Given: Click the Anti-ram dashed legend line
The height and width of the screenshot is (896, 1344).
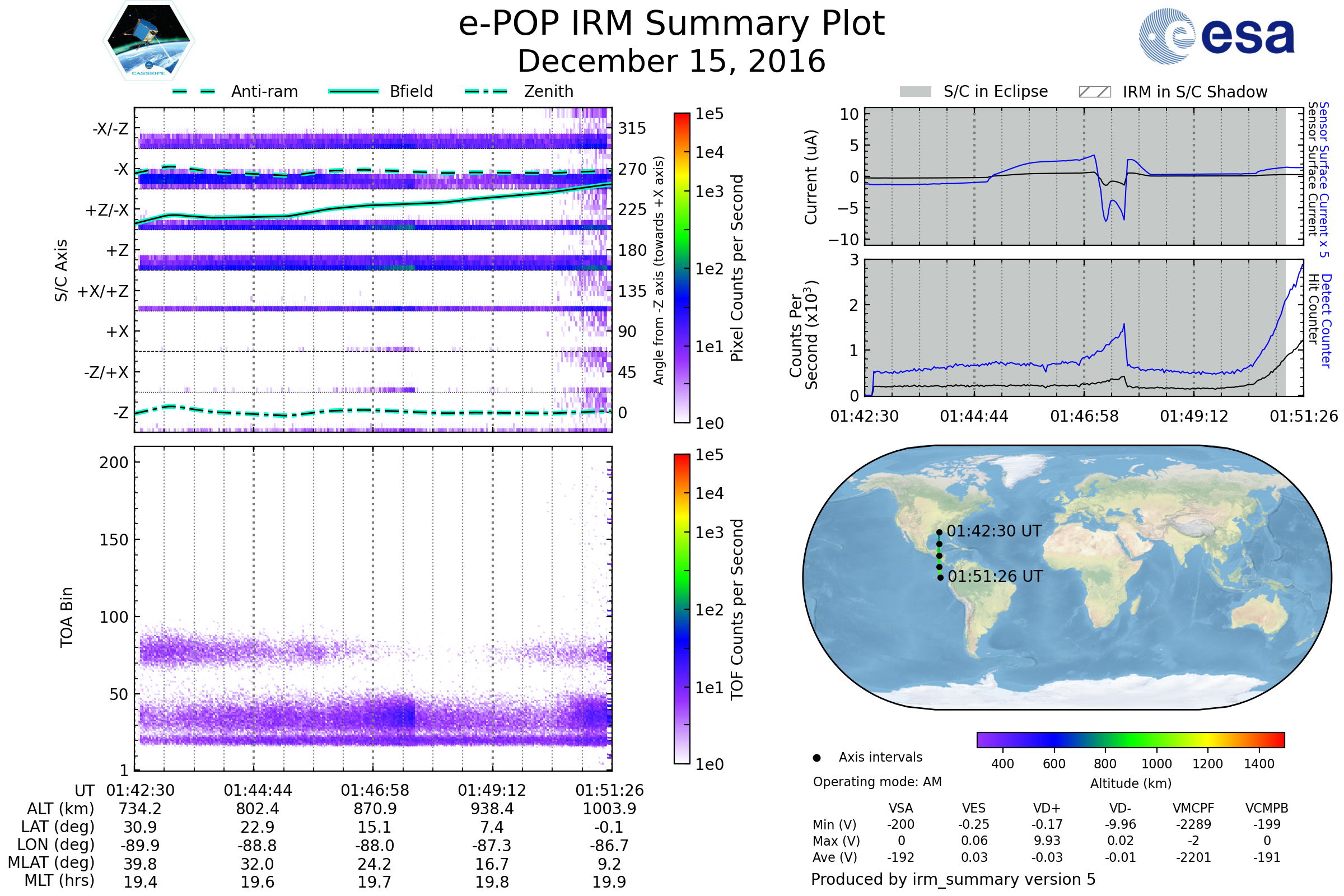Looking at the screenshot, I should pyautogui.click(x=194, y=91).
